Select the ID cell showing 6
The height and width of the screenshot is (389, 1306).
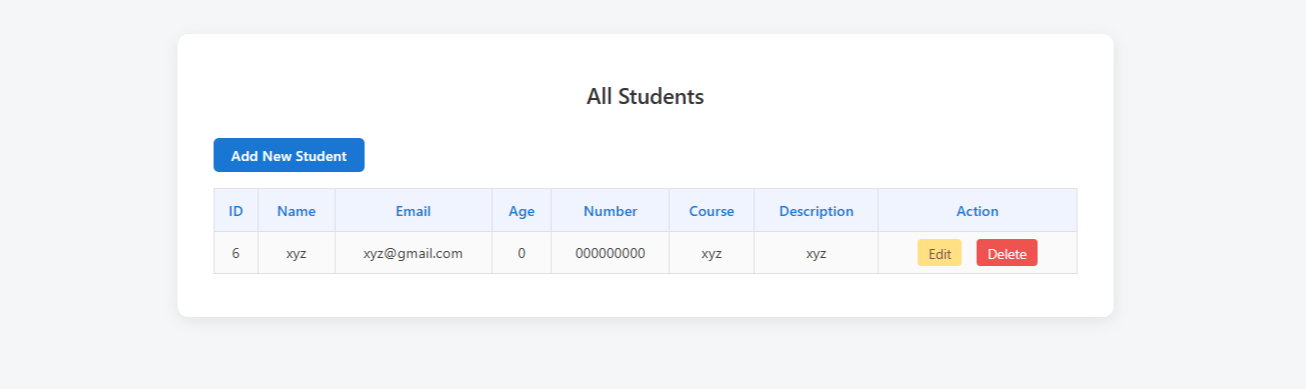236,253
